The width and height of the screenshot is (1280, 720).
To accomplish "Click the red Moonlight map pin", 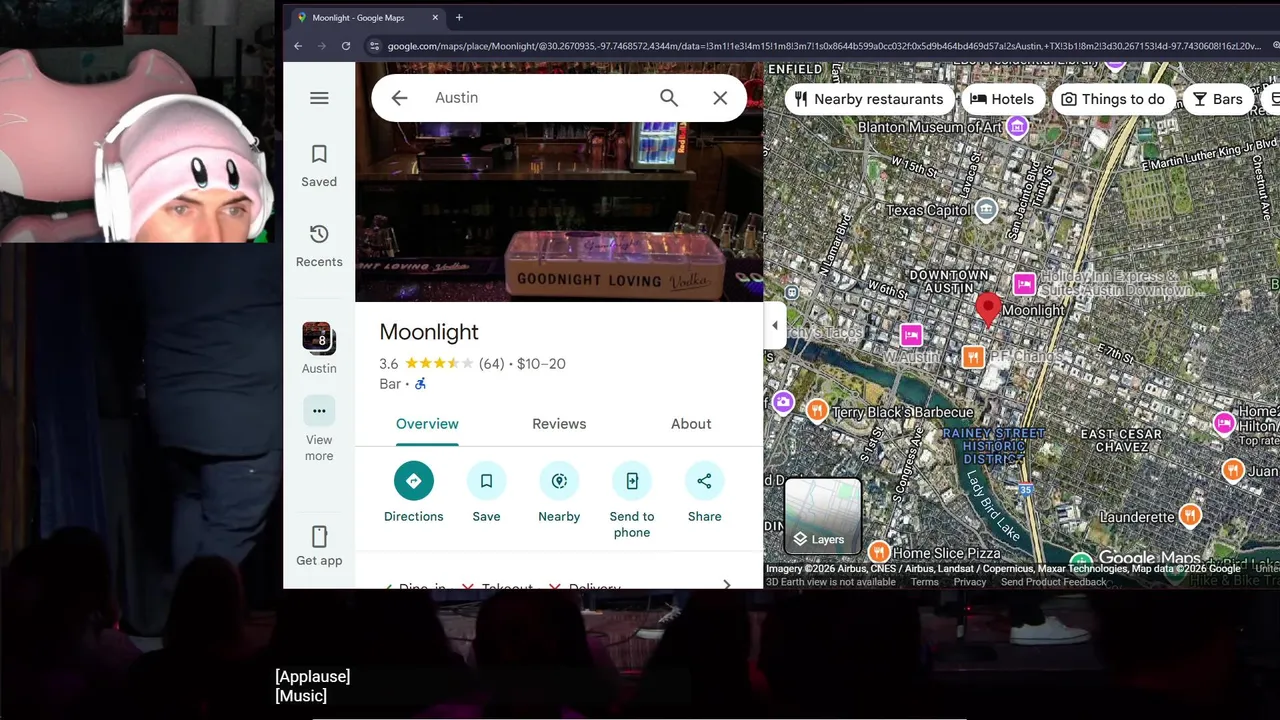I will pos(988,310).
